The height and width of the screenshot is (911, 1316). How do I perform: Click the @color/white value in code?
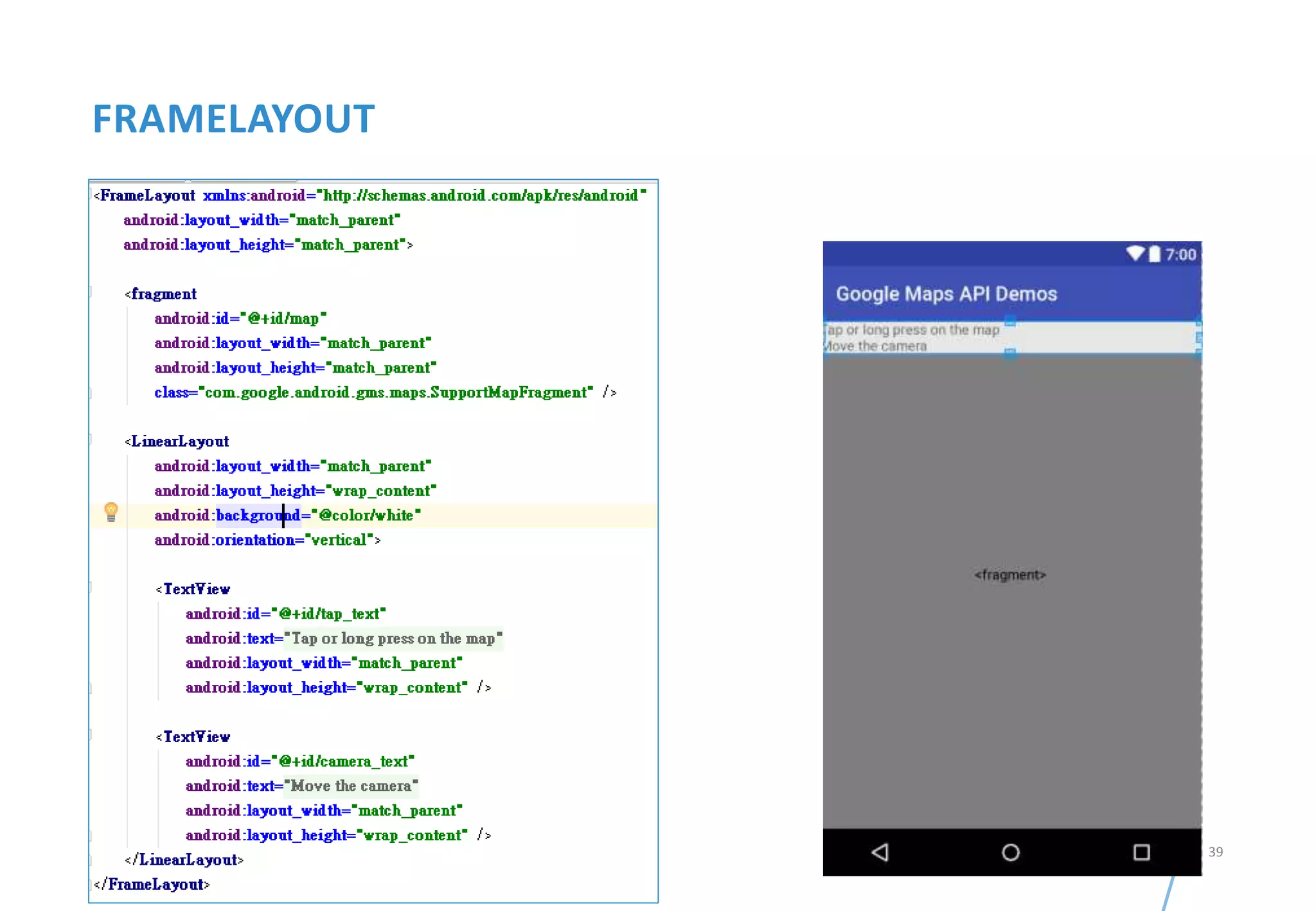pos(366,516)
